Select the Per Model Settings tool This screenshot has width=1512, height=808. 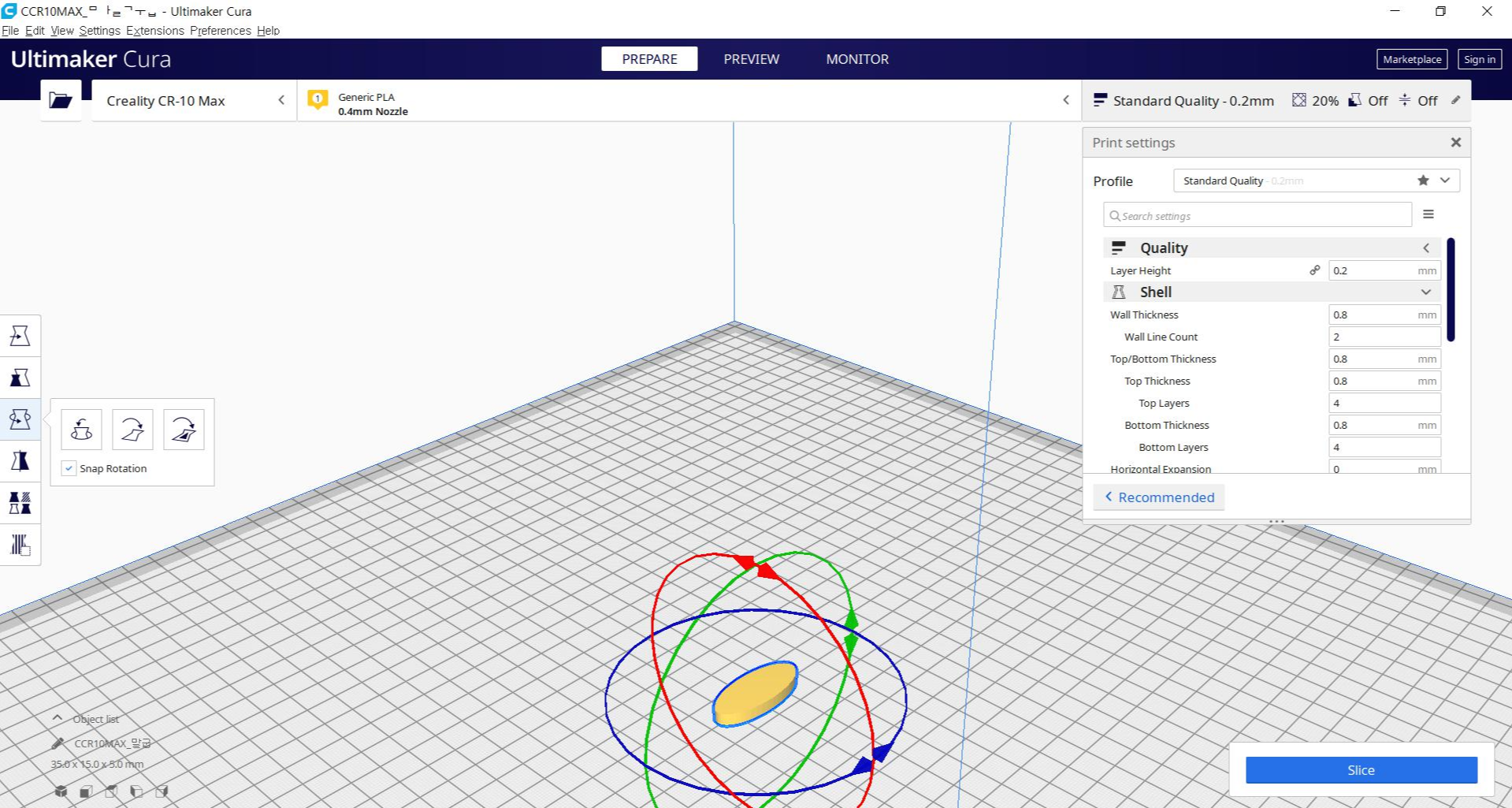point(20,502)
